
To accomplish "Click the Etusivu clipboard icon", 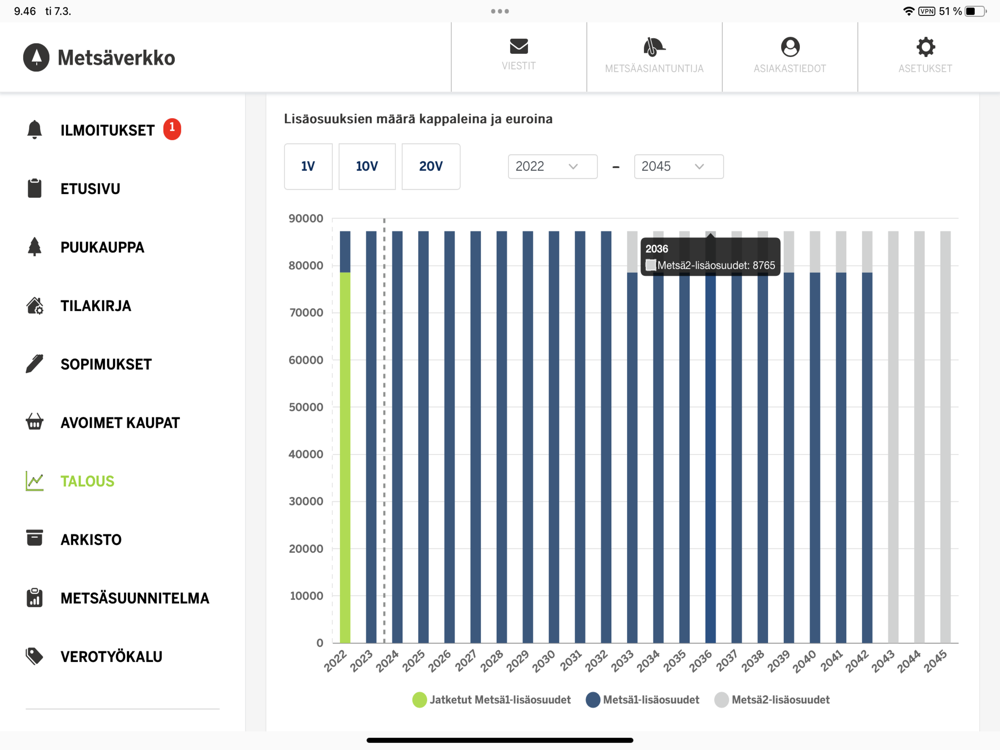I will [x=34, y=188].
